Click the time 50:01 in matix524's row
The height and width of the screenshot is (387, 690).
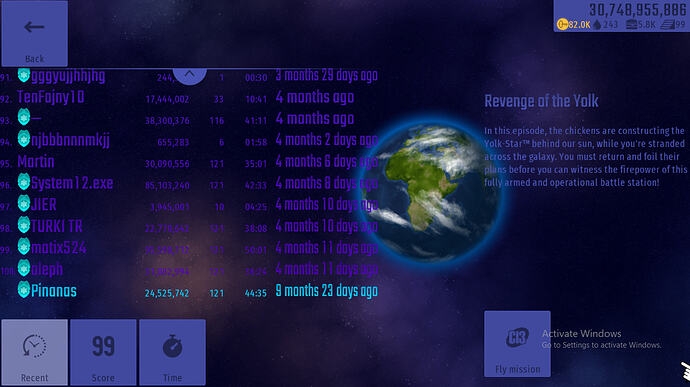point(256,250)
